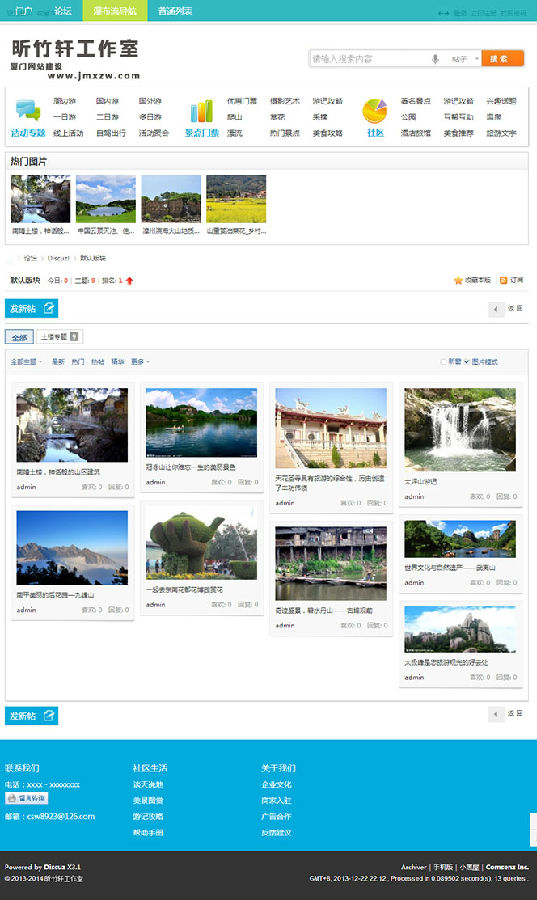The height and width of the screenshot is (900, 537).
Task: Click the red ranking up-arrow icon
Action: pyautogui.click(x=129, y=281)
